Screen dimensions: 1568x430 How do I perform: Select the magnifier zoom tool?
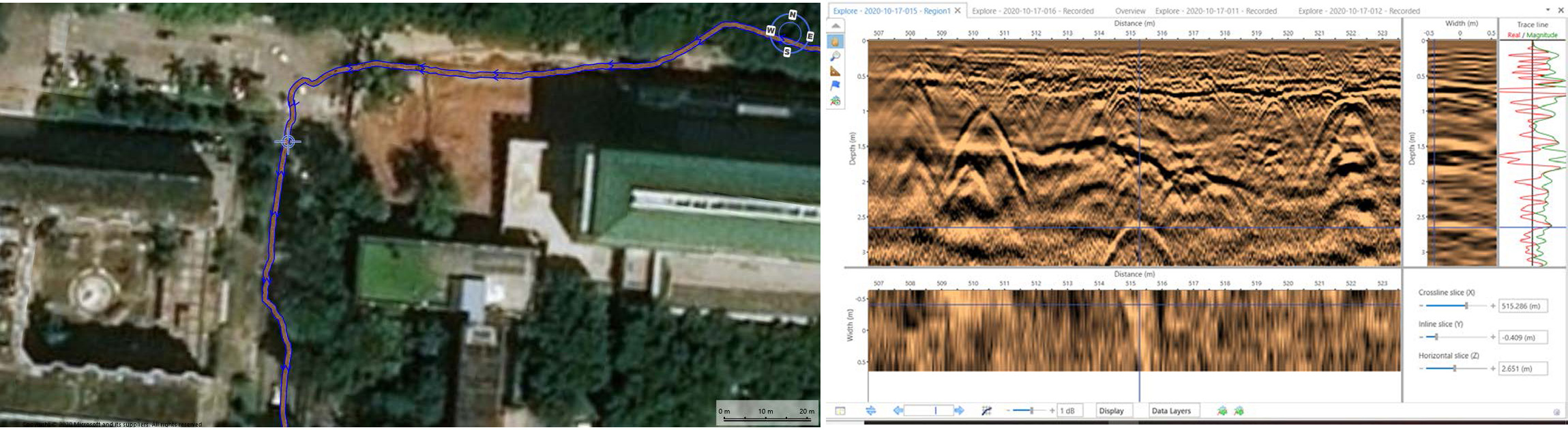click(835, 57)
